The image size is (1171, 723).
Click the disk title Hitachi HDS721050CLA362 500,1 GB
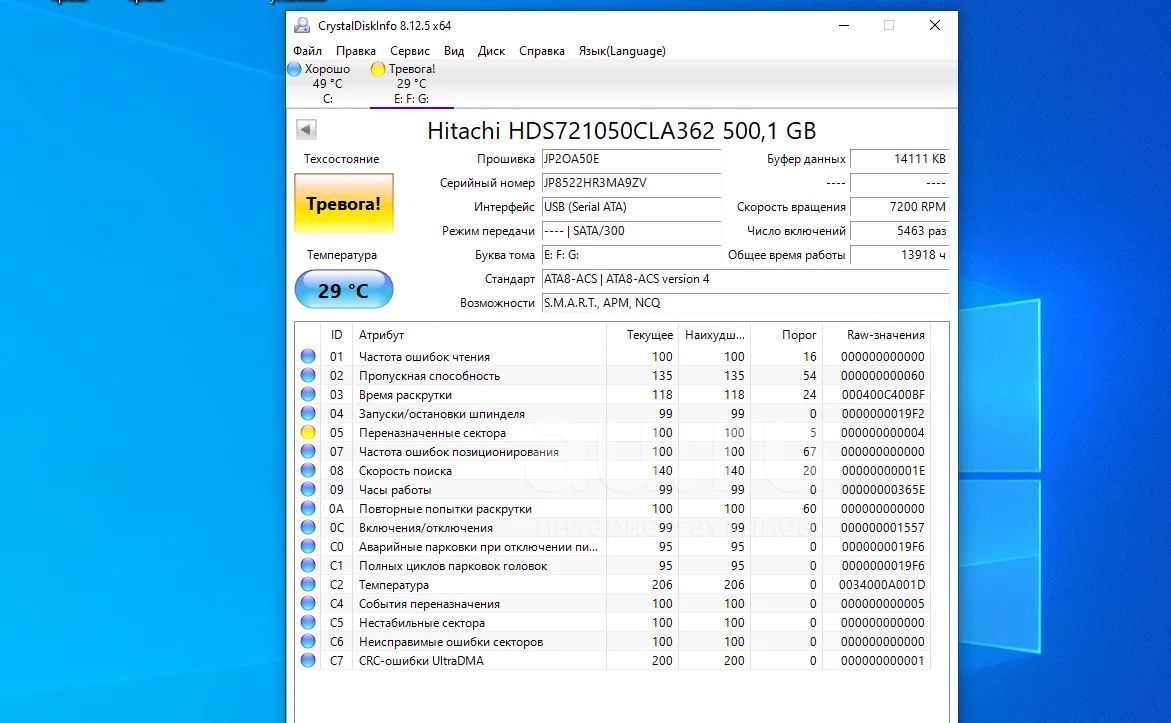pyautogui.click(x=621, y=131)
